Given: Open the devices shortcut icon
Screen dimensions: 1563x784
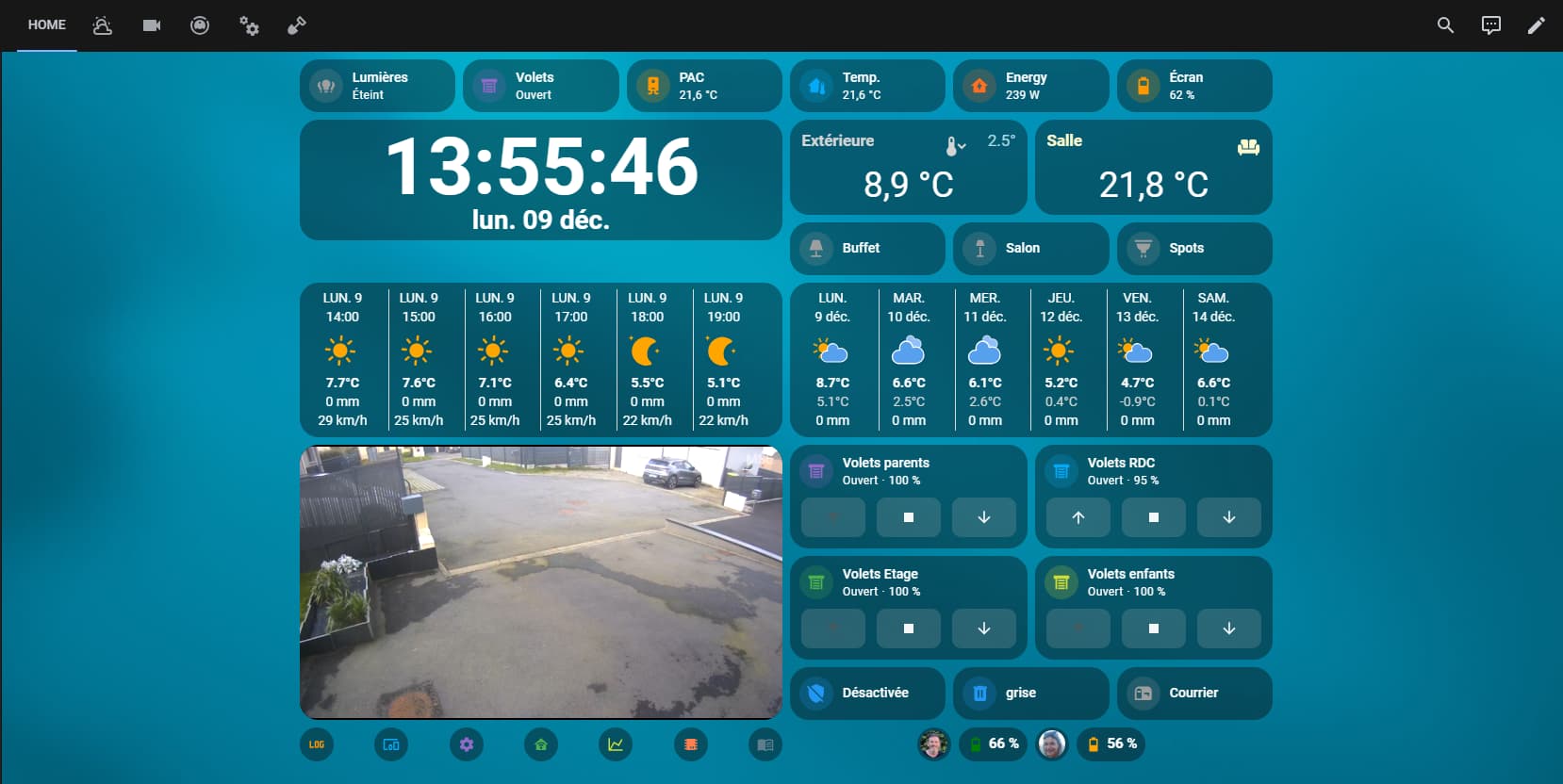Looking at the screenshot, I should (x=391, y=744).
